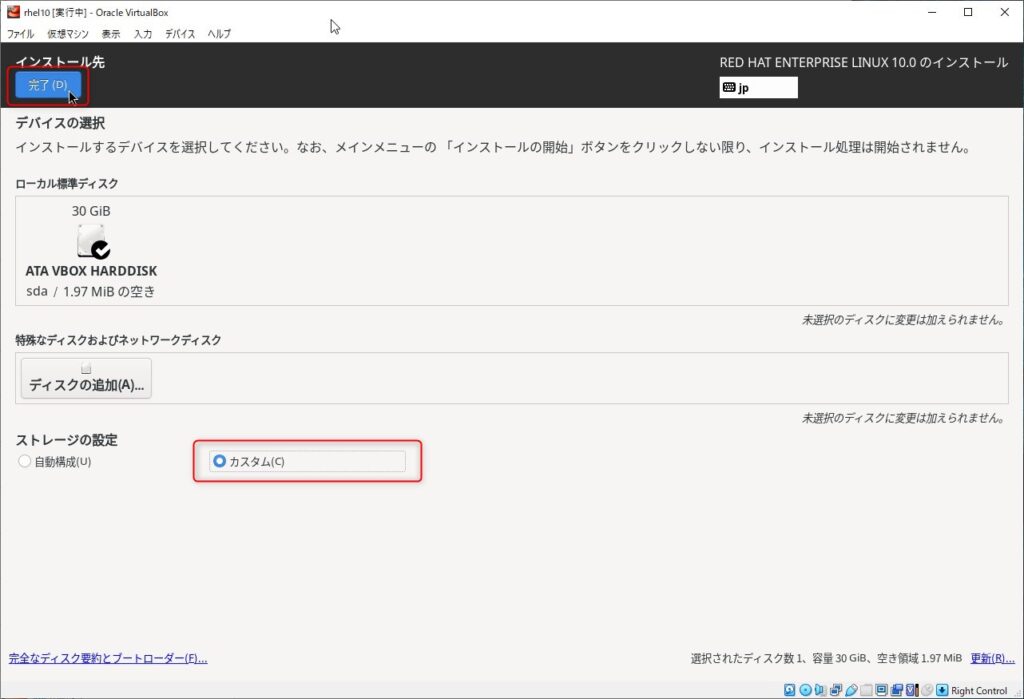Open the 仮想マシン menu

point(68,34)
